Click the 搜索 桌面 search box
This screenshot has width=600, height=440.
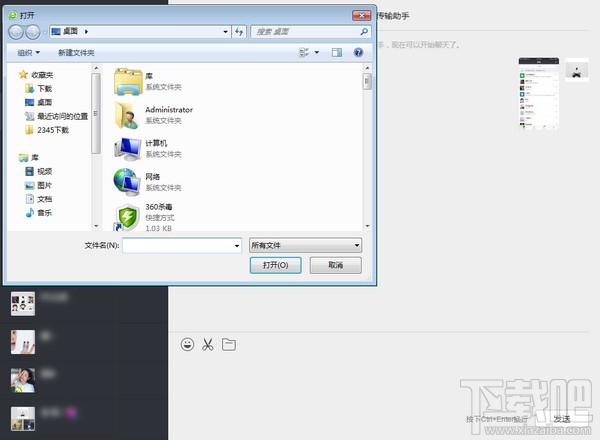310,31
